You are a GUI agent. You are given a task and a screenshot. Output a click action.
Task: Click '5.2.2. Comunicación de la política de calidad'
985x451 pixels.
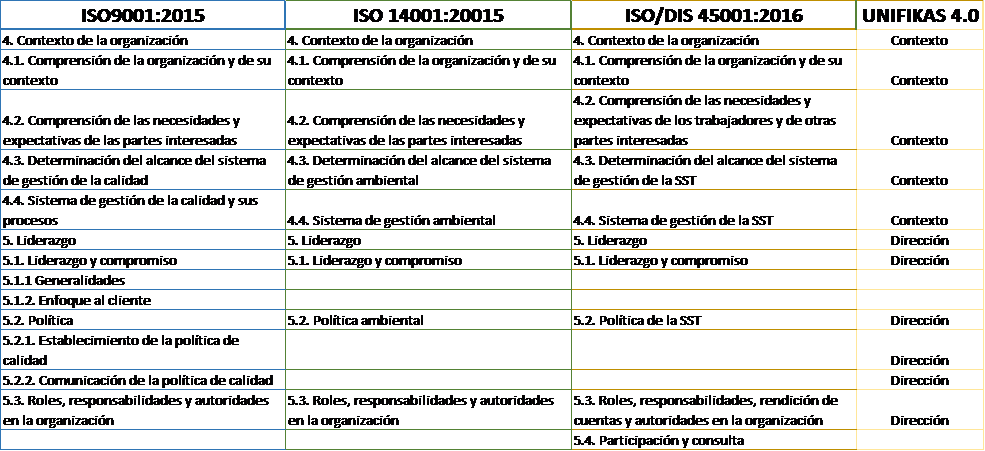(143, 381)
